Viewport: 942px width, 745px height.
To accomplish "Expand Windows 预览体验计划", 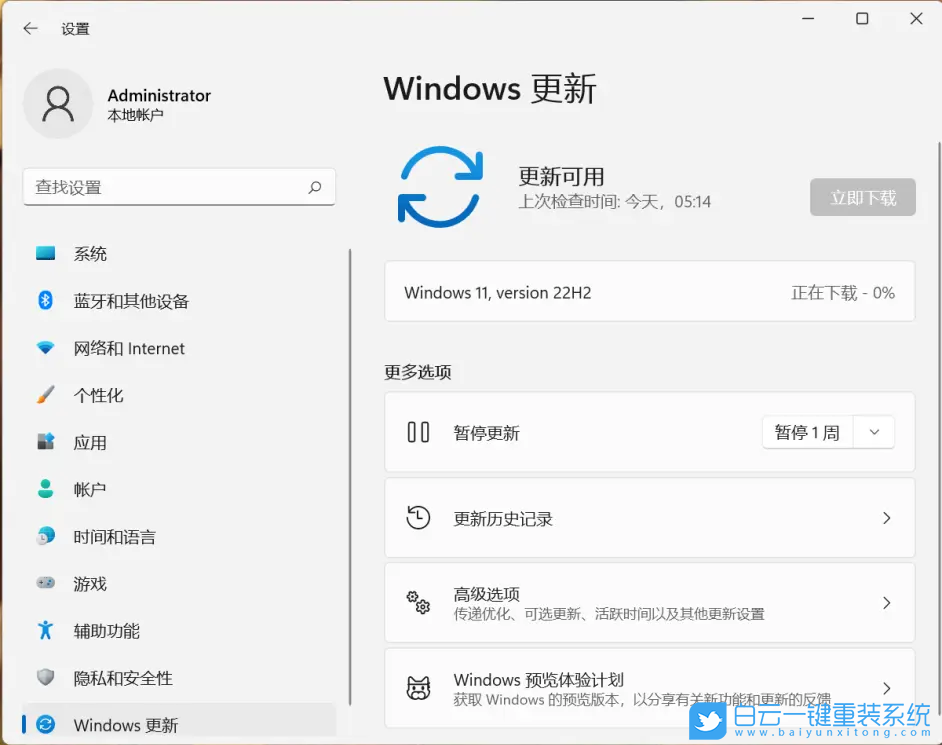I will (650, 688).
